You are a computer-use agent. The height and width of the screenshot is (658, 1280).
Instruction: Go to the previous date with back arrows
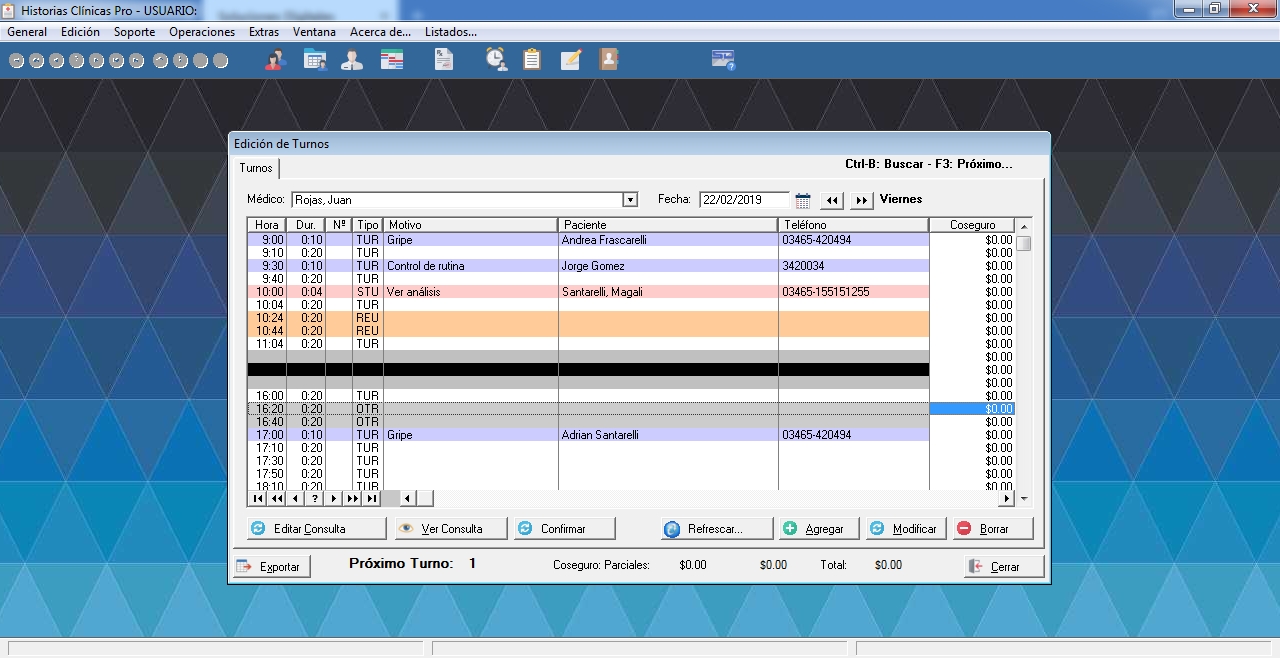click(831, 200)
